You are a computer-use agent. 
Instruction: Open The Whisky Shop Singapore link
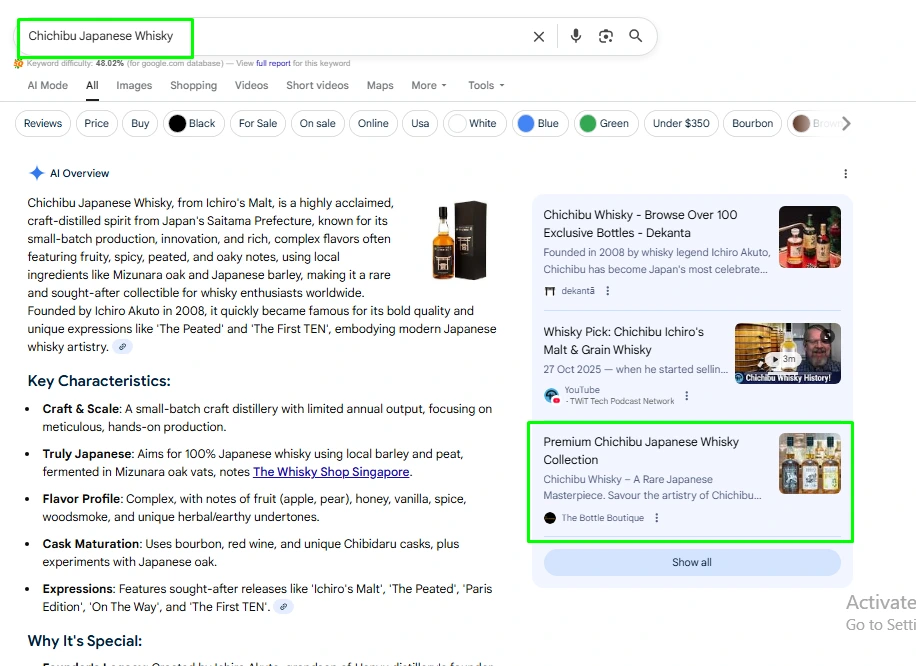(331, 472)
